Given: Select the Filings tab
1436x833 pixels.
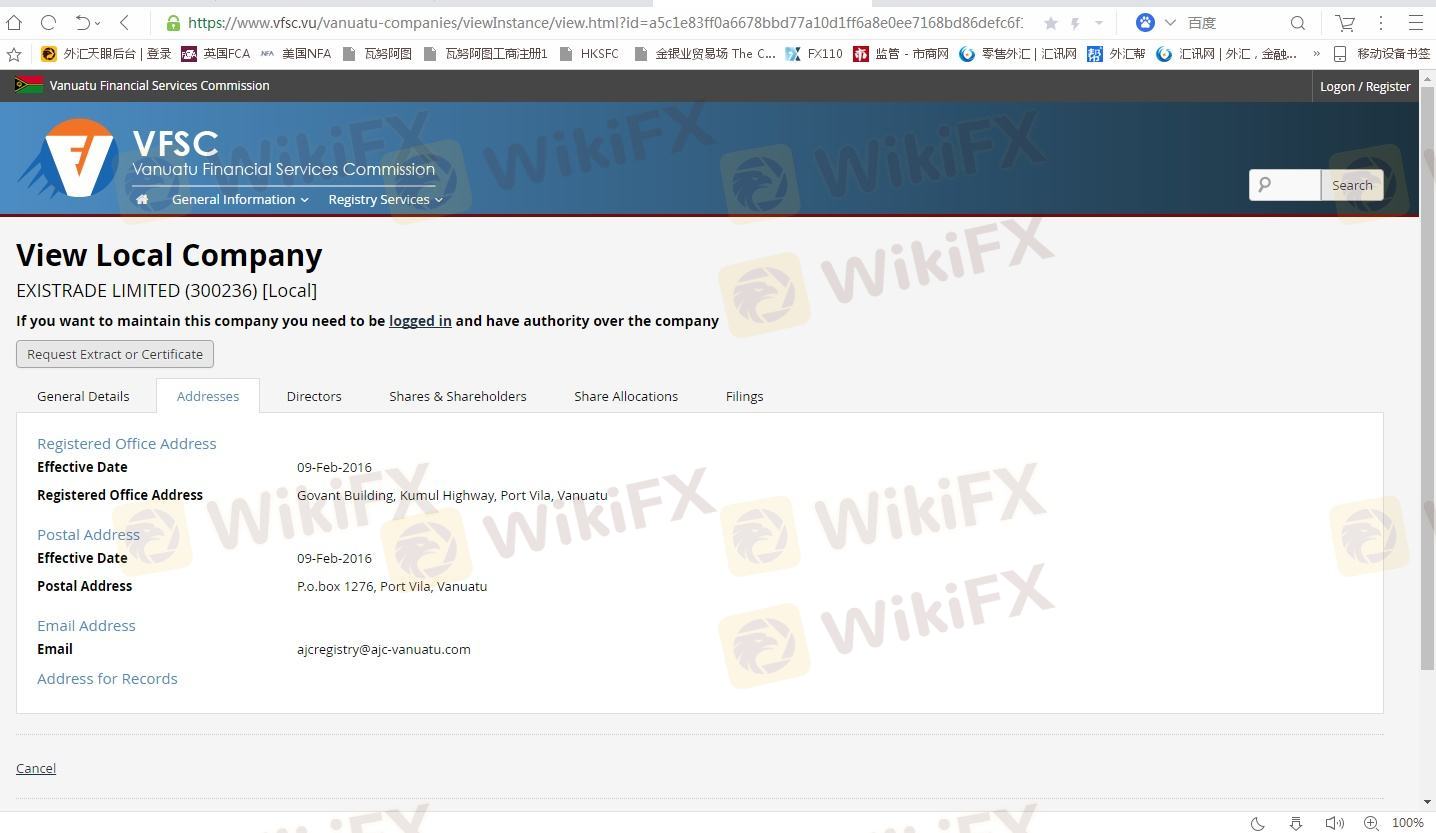Looking at the screenshot, I should point(744,396).
